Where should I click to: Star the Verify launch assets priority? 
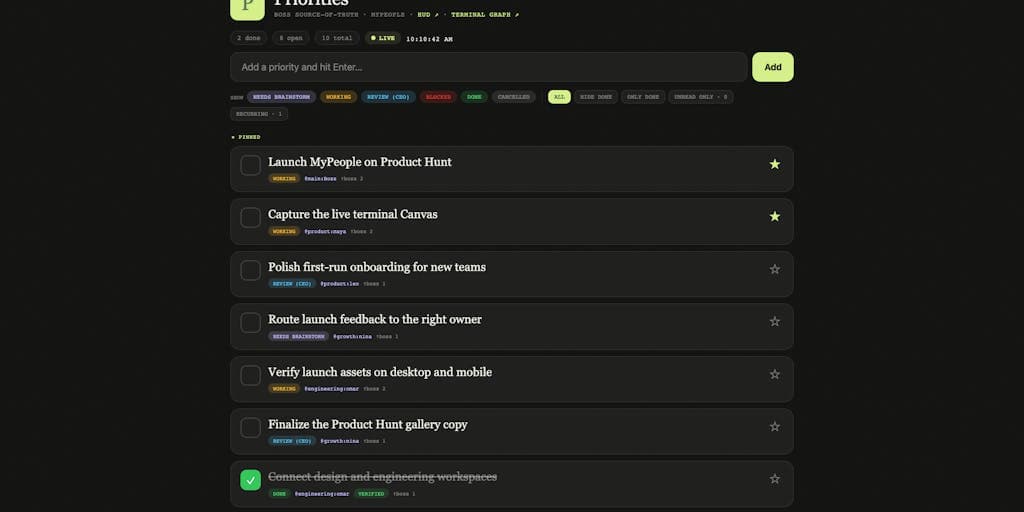775,374
